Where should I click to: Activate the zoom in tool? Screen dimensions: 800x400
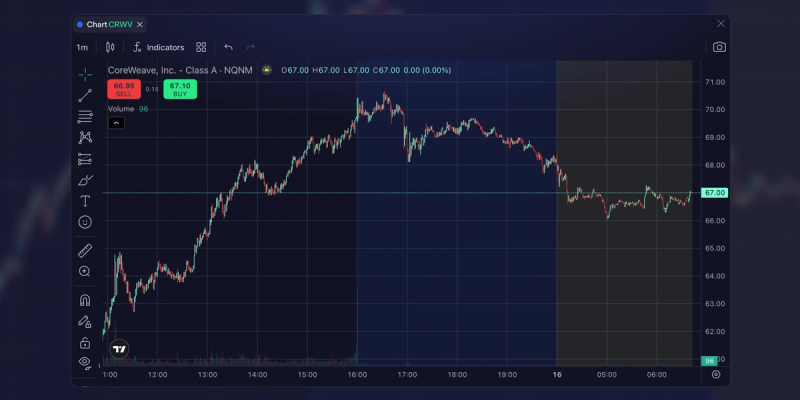(x=85, y=271)
